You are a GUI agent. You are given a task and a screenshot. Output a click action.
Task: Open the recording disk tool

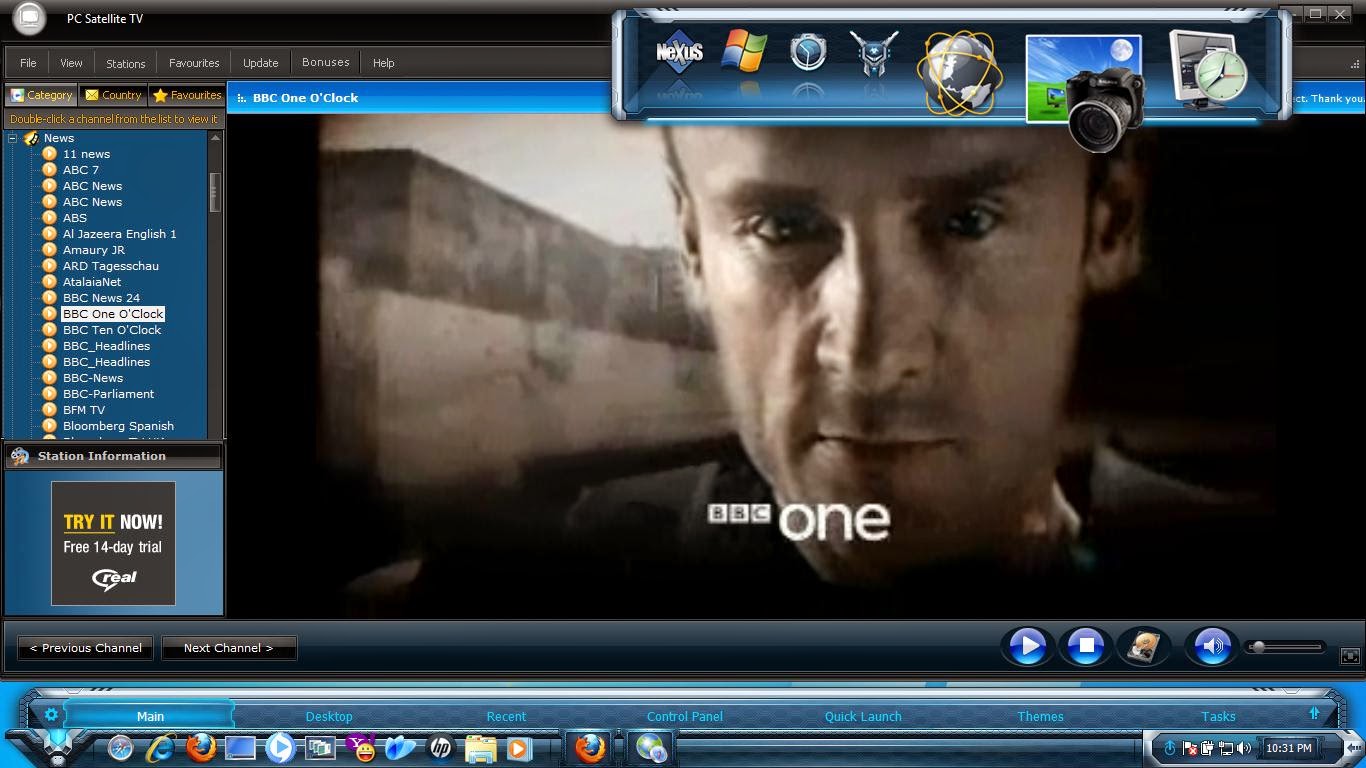click(x=1143, y=646)
